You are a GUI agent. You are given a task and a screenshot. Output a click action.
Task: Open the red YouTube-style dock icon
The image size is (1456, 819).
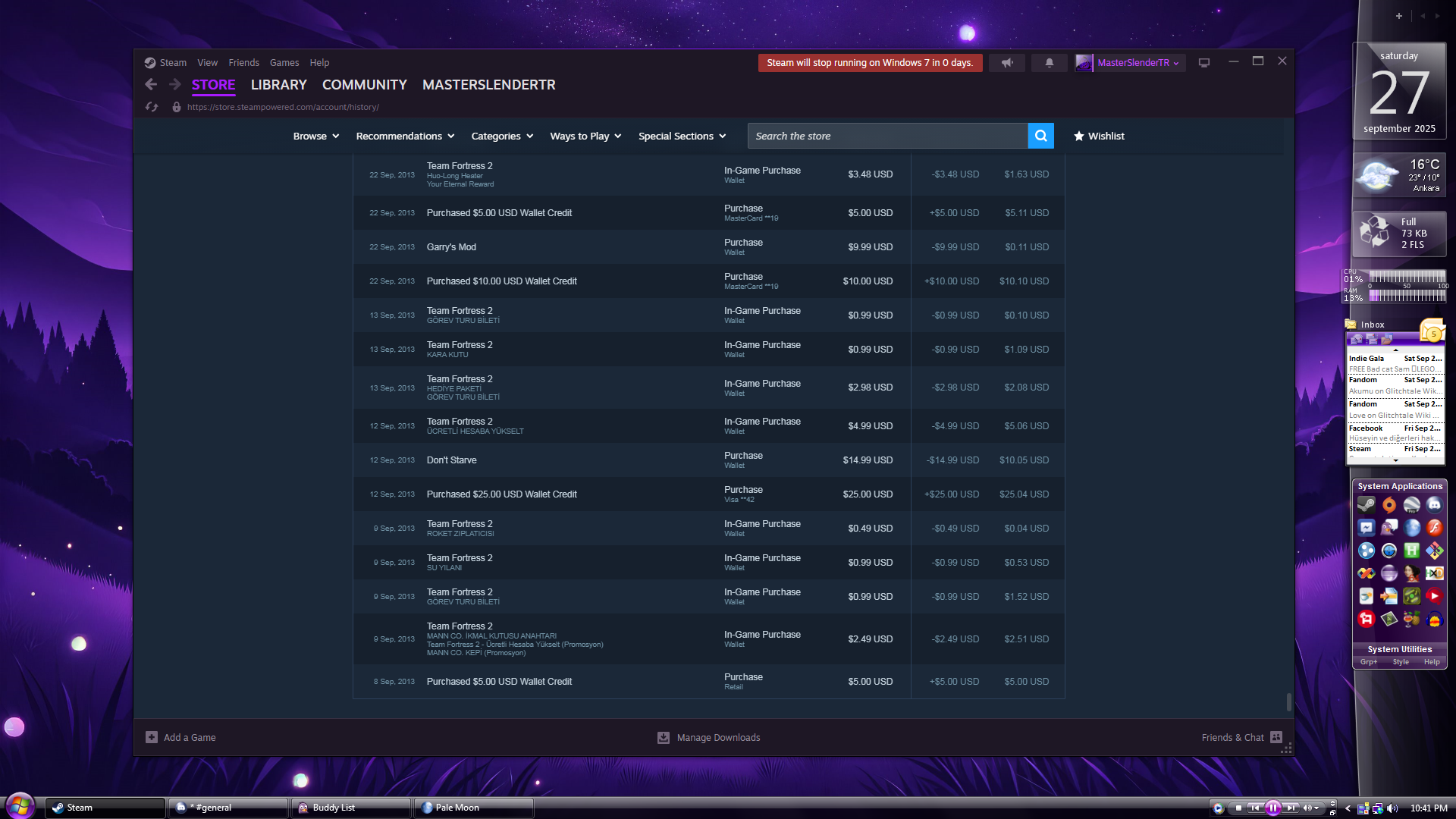tap(1434, 596)
